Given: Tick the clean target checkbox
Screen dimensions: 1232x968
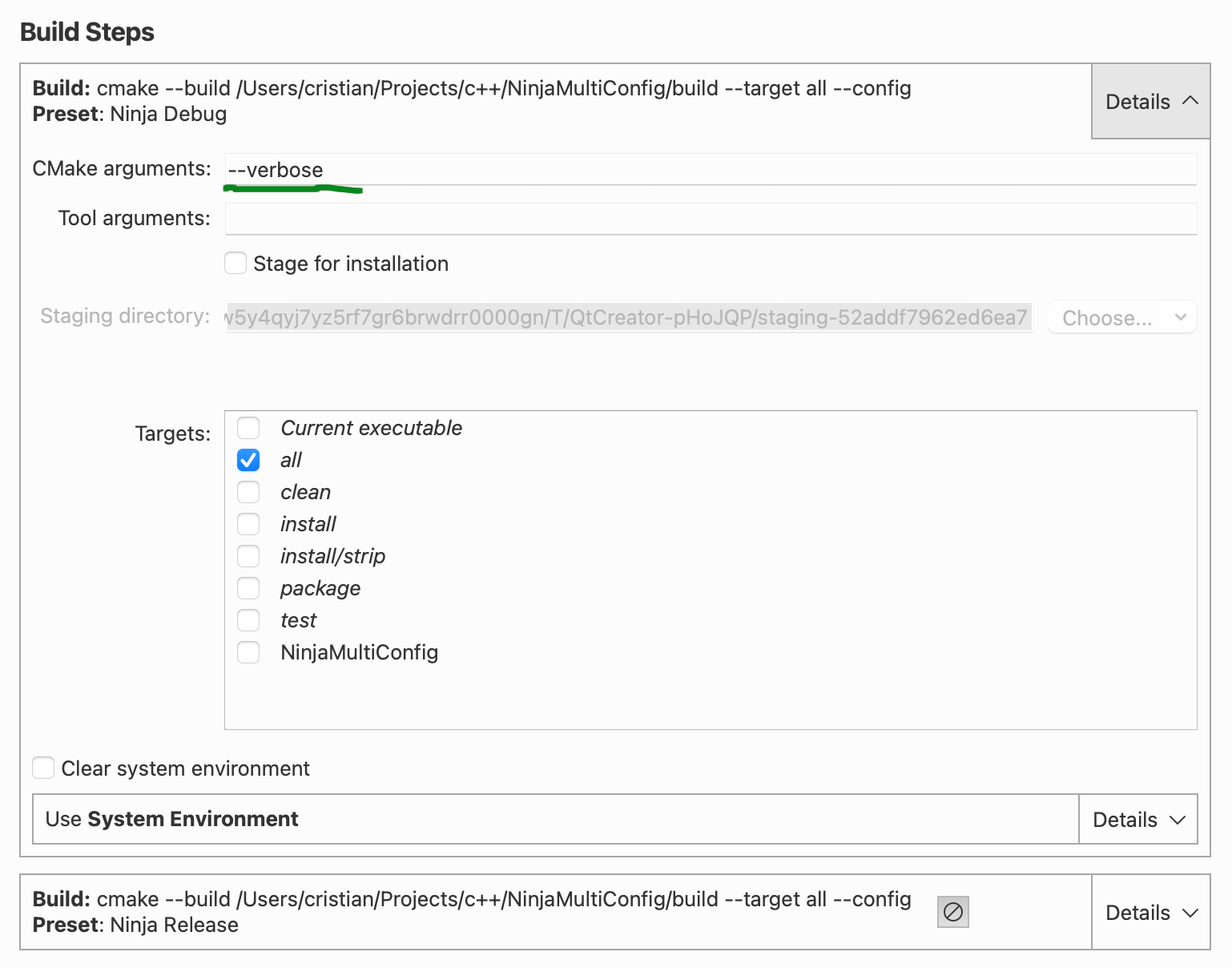Looking at the screenshot, I should pyautogui.click(x=248, y=492).
